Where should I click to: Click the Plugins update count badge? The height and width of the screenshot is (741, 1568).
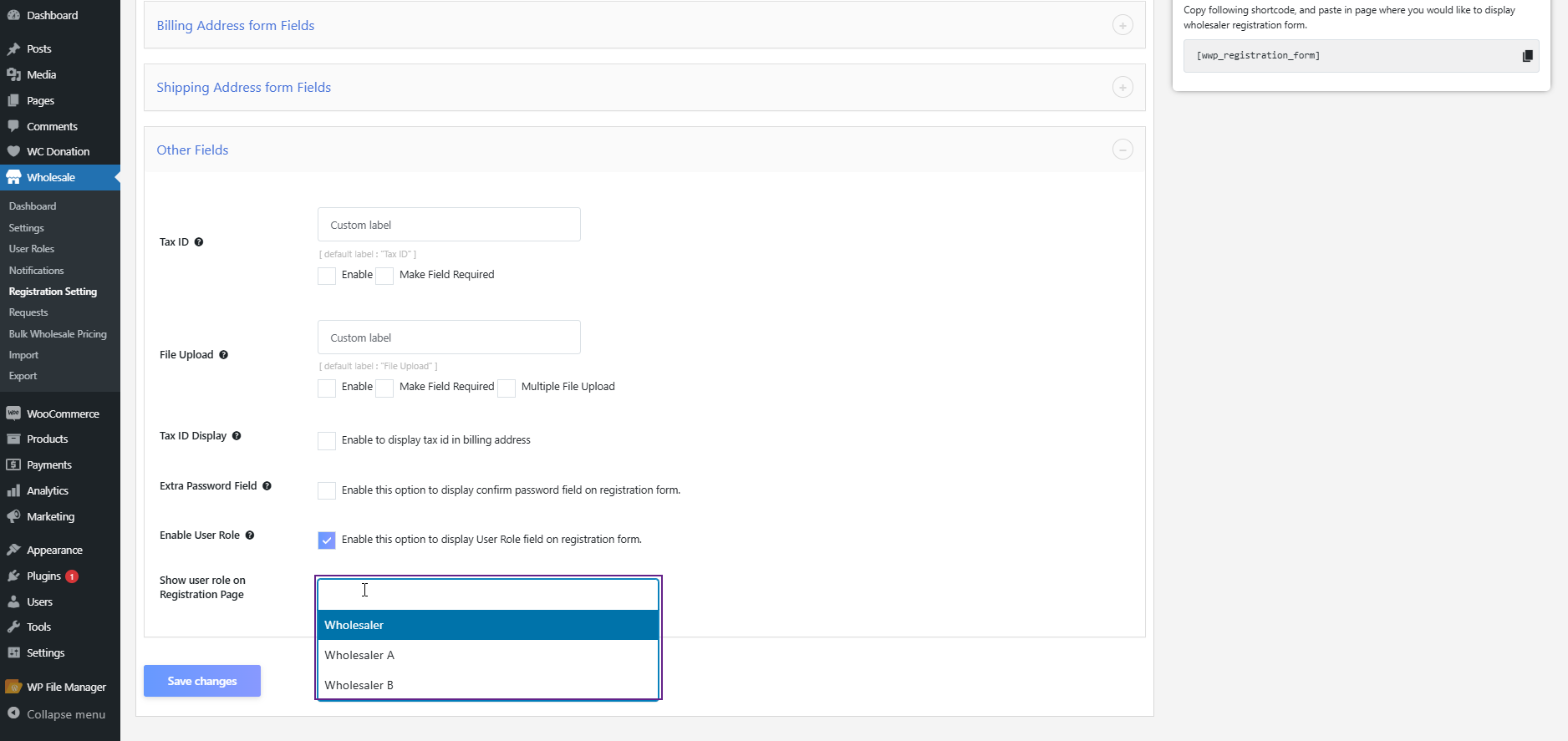point(72,576)
